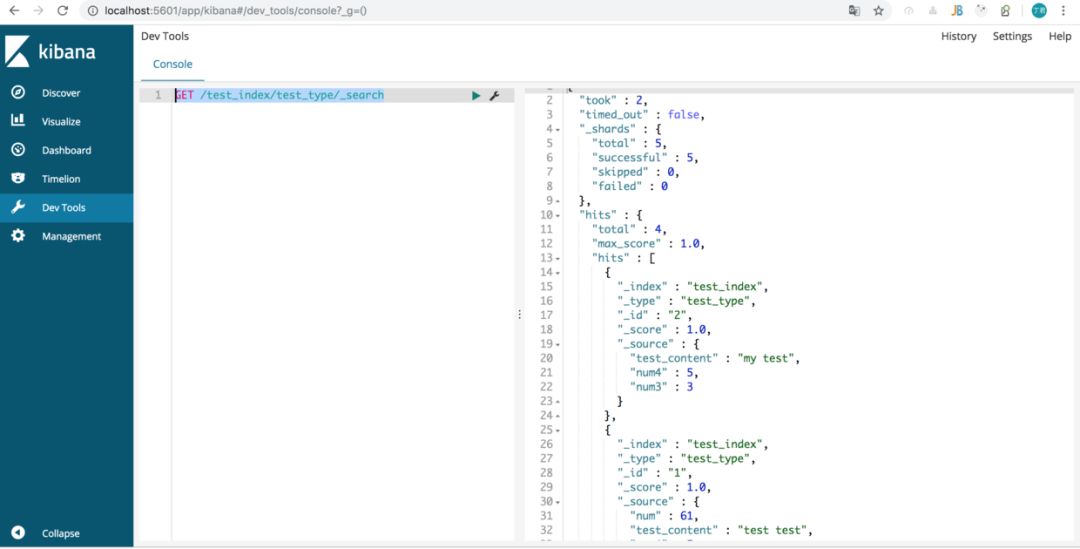Click the Dashboard gauge icon
Screen dimensions: 1080x549
pyautogui.click(x=18, y=150)
